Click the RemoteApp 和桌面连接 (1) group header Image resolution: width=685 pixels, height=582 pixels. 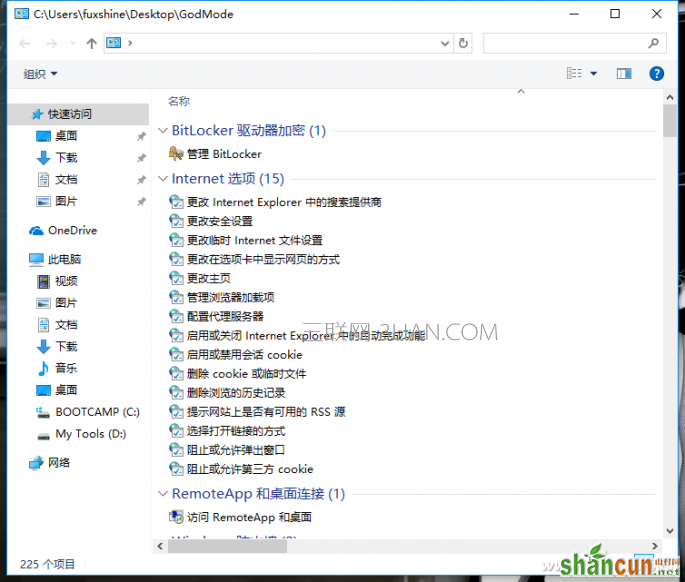[258, 494]
